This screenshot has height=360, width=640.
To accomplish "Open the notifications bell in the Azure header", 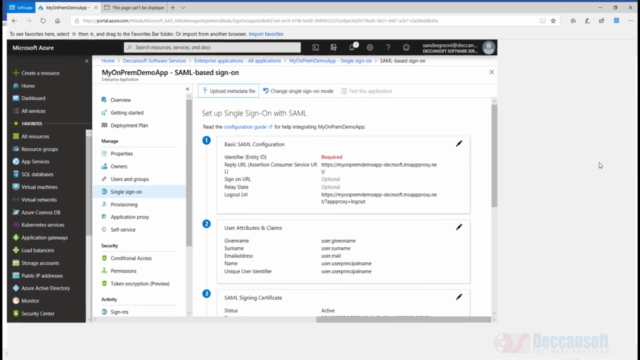I will 352,47.
